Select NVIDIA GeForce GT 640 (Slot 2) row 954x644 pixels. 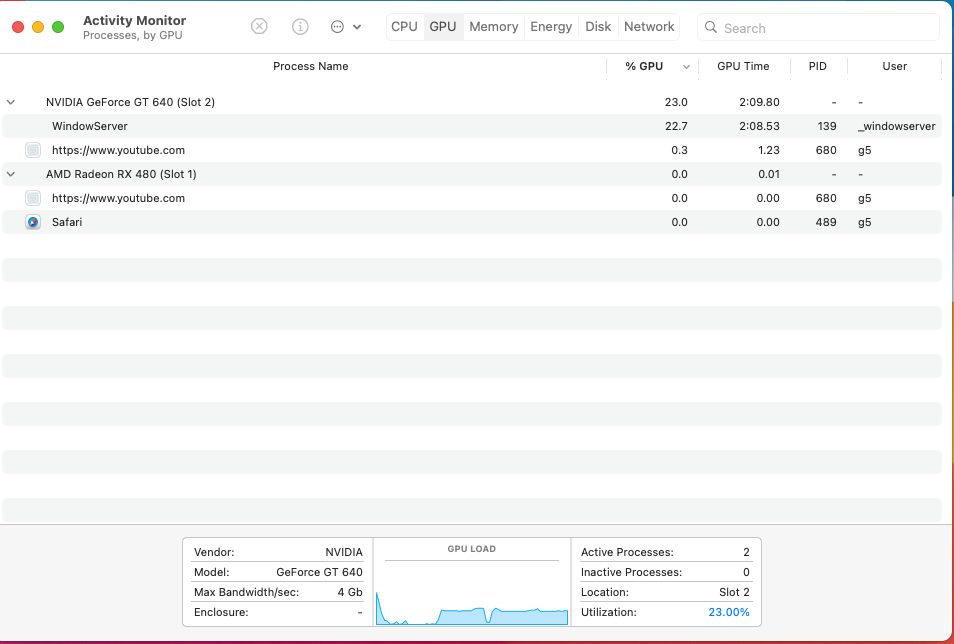pyautogui.click(x=472, y=102)
